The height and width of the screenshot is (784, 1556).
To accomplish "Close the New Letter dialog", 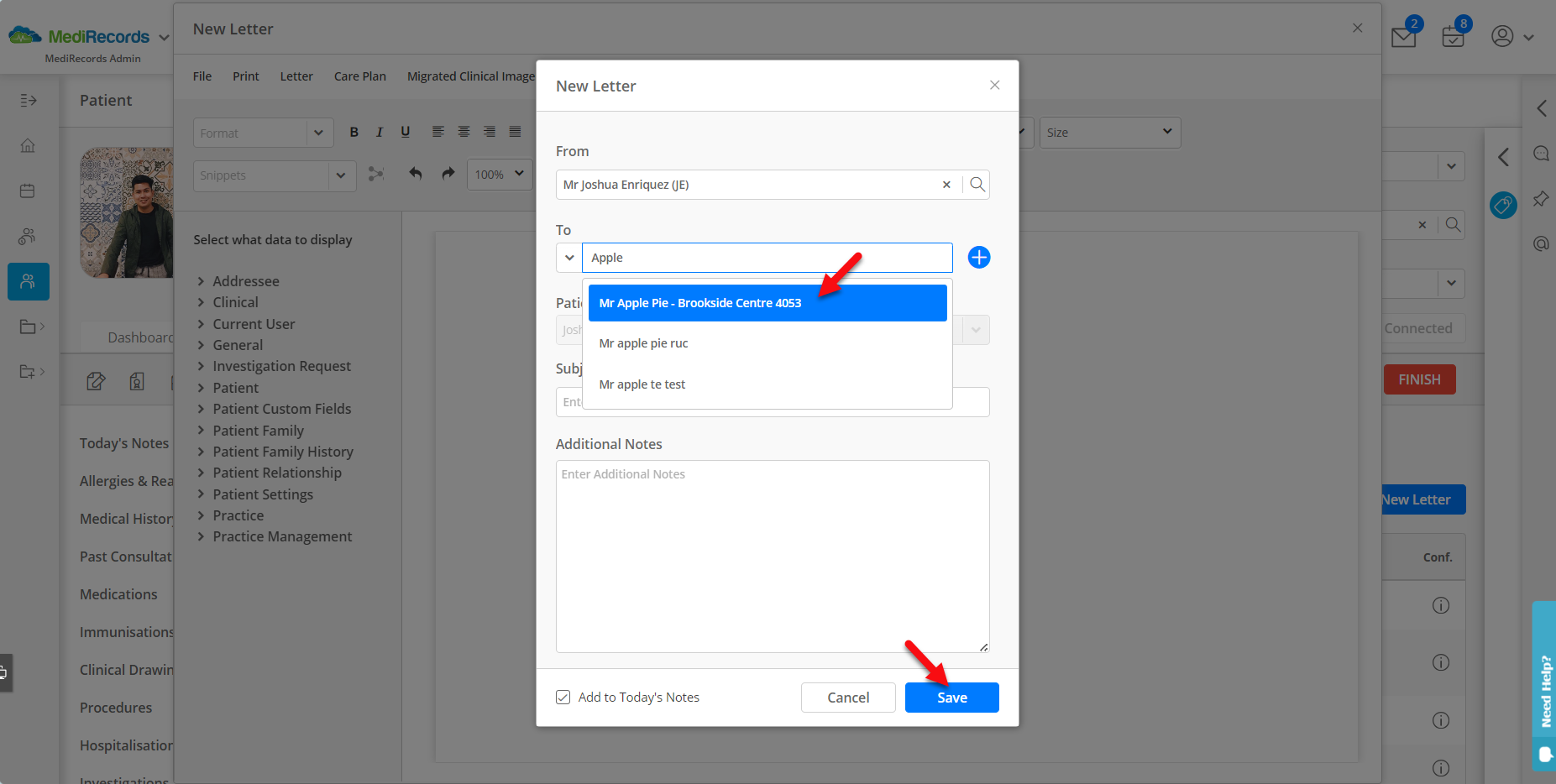I will click(994, 85).
